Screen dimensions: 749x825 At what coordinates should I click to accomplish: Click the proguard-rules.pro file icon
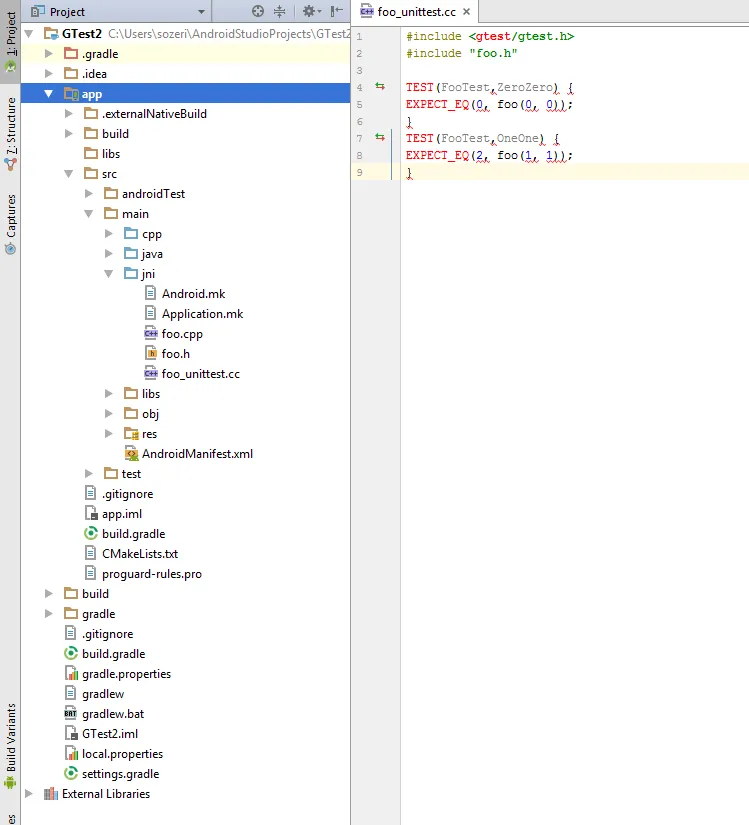[x=91, y=573]
